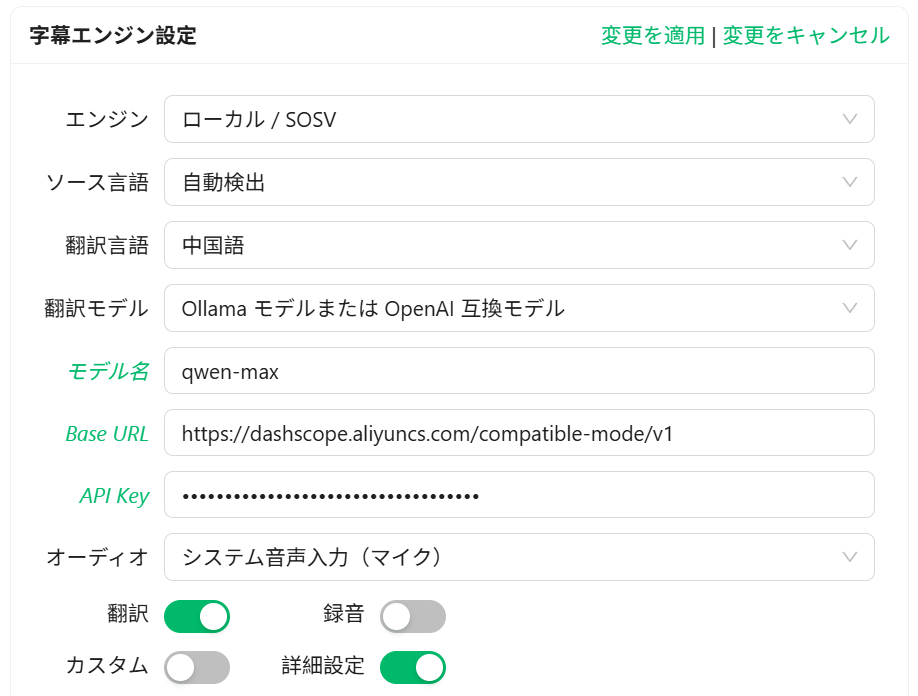Screen dimensions: 918x696
Task: Disable the 翻訳 toggle switch
Action: coord(197,616)
